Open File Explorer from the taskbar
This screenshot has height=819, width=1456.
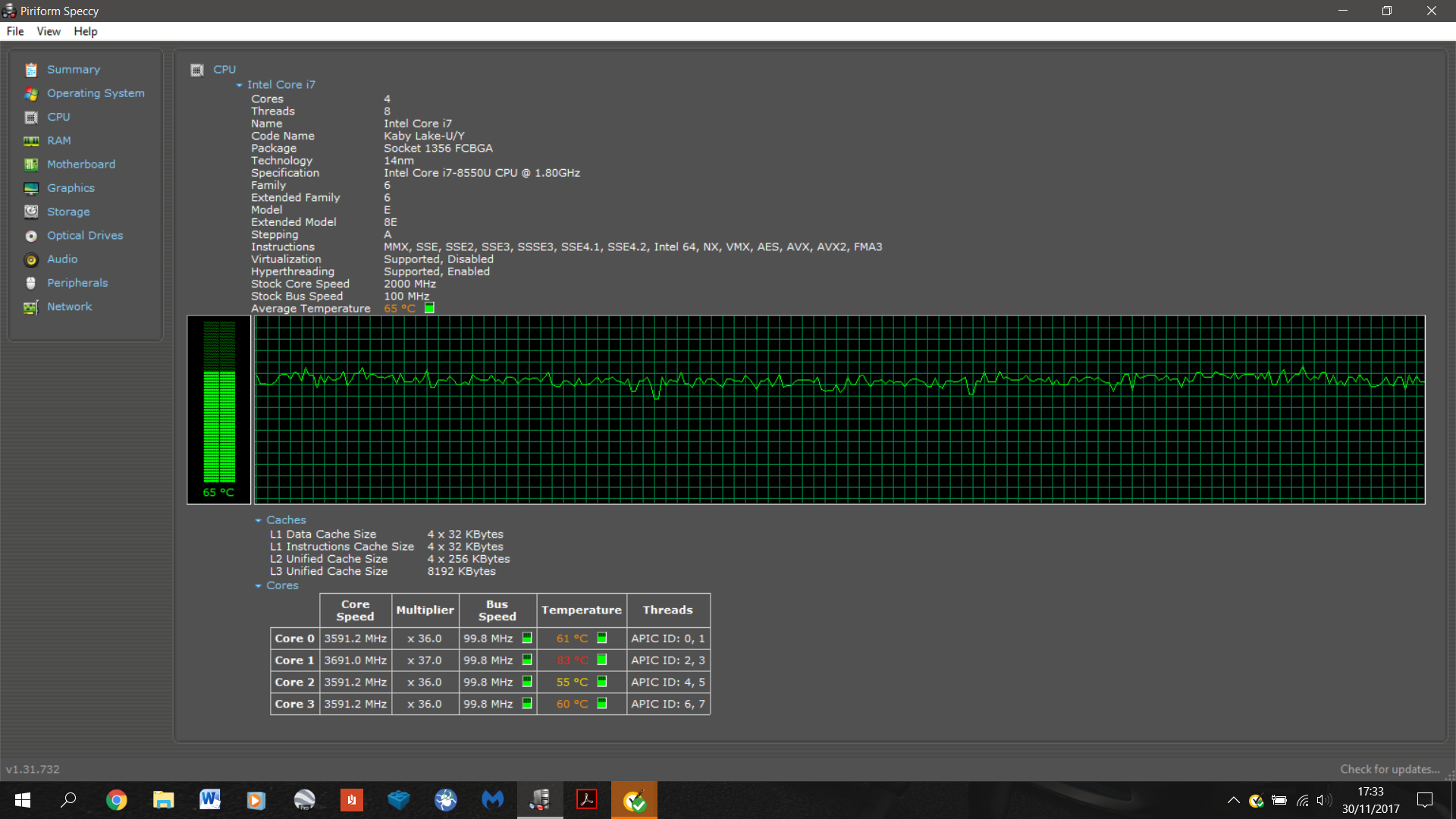point(163,800)
